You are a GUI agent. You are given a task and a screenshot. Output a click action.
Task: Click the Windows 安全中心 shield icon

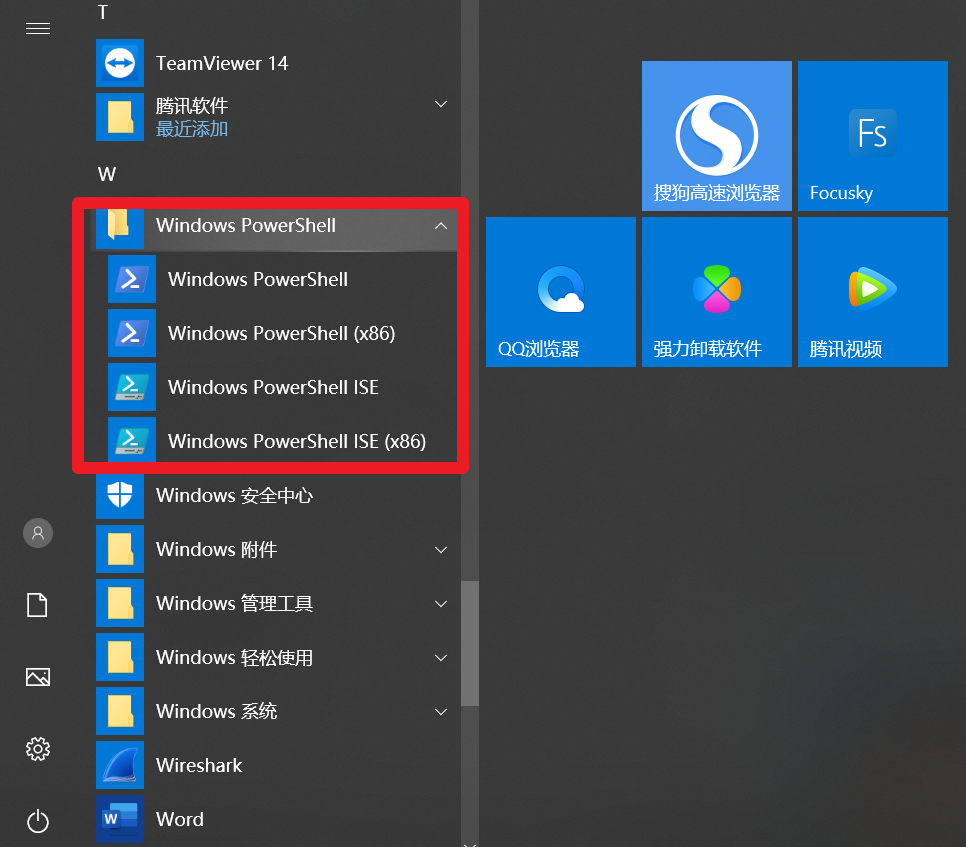point(120,495)
